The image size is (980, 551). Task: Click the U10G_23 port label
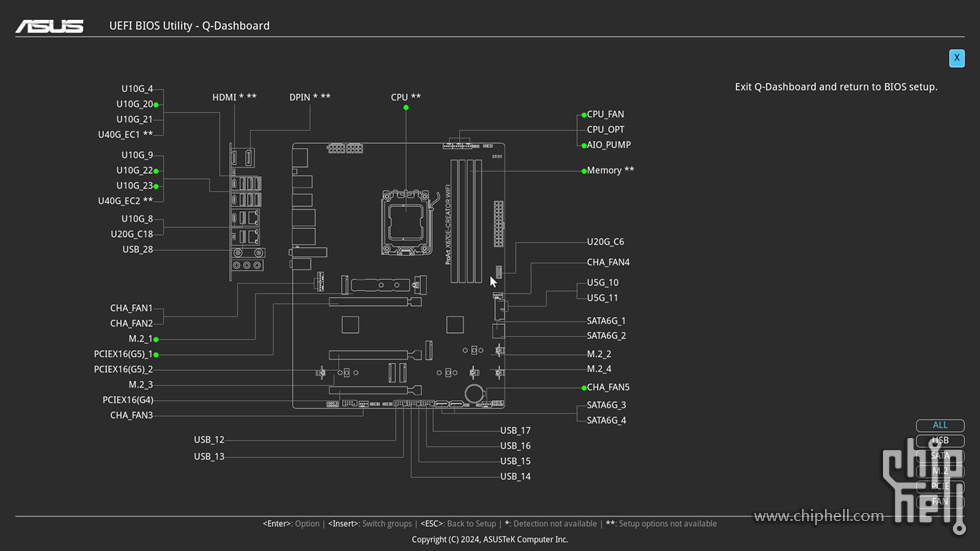click(134, 186)
